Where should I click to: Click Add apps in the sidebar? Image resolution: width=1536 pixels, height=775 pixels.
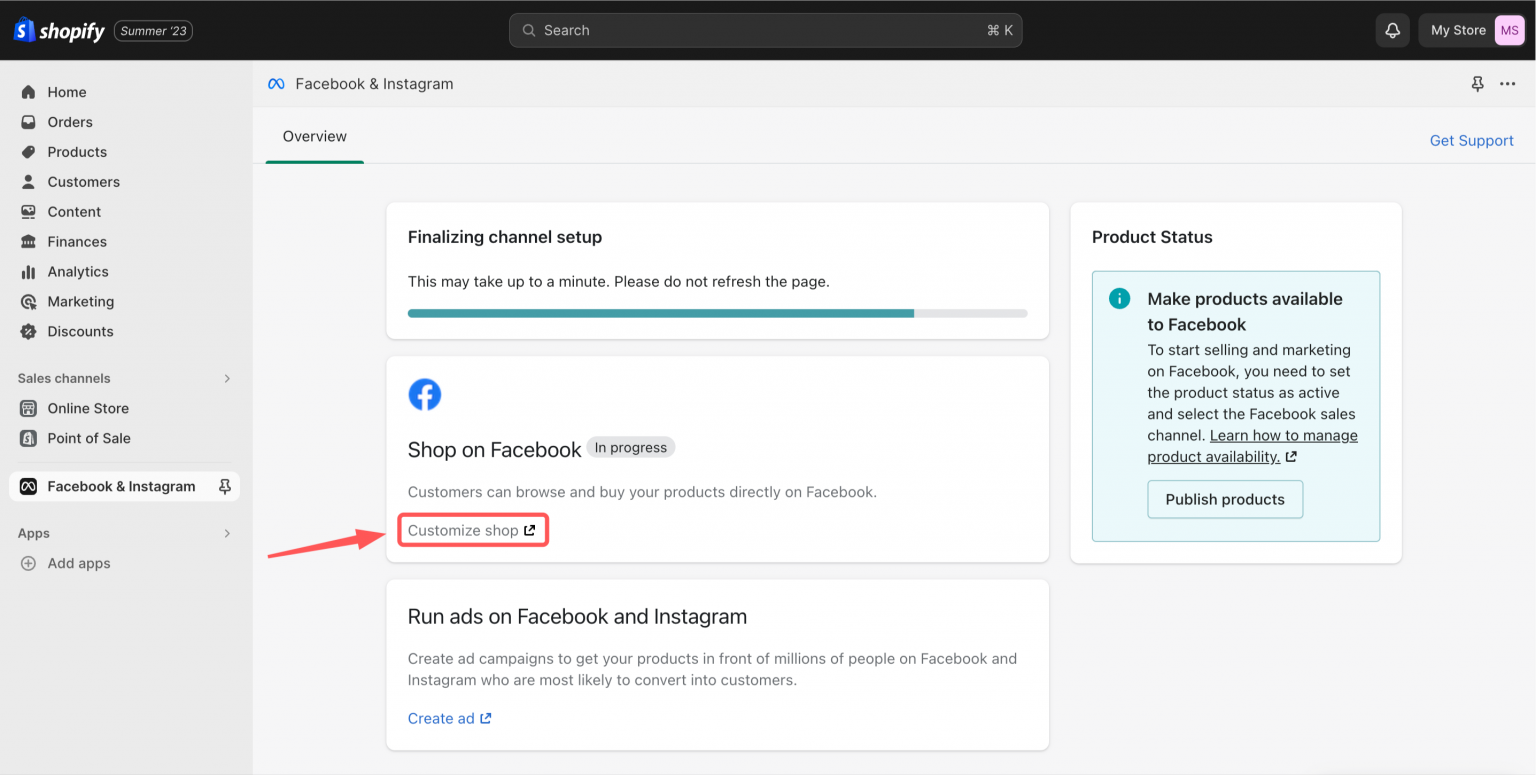point(79,563)
